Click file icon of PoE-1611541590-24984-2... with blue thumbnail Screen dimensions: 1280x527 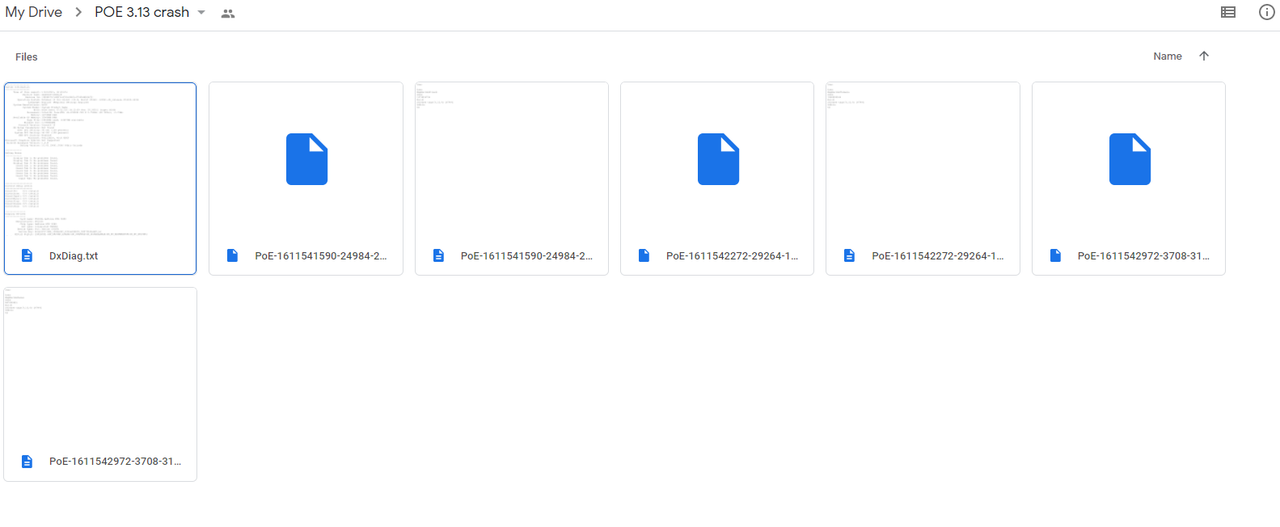tap(233, 256)
